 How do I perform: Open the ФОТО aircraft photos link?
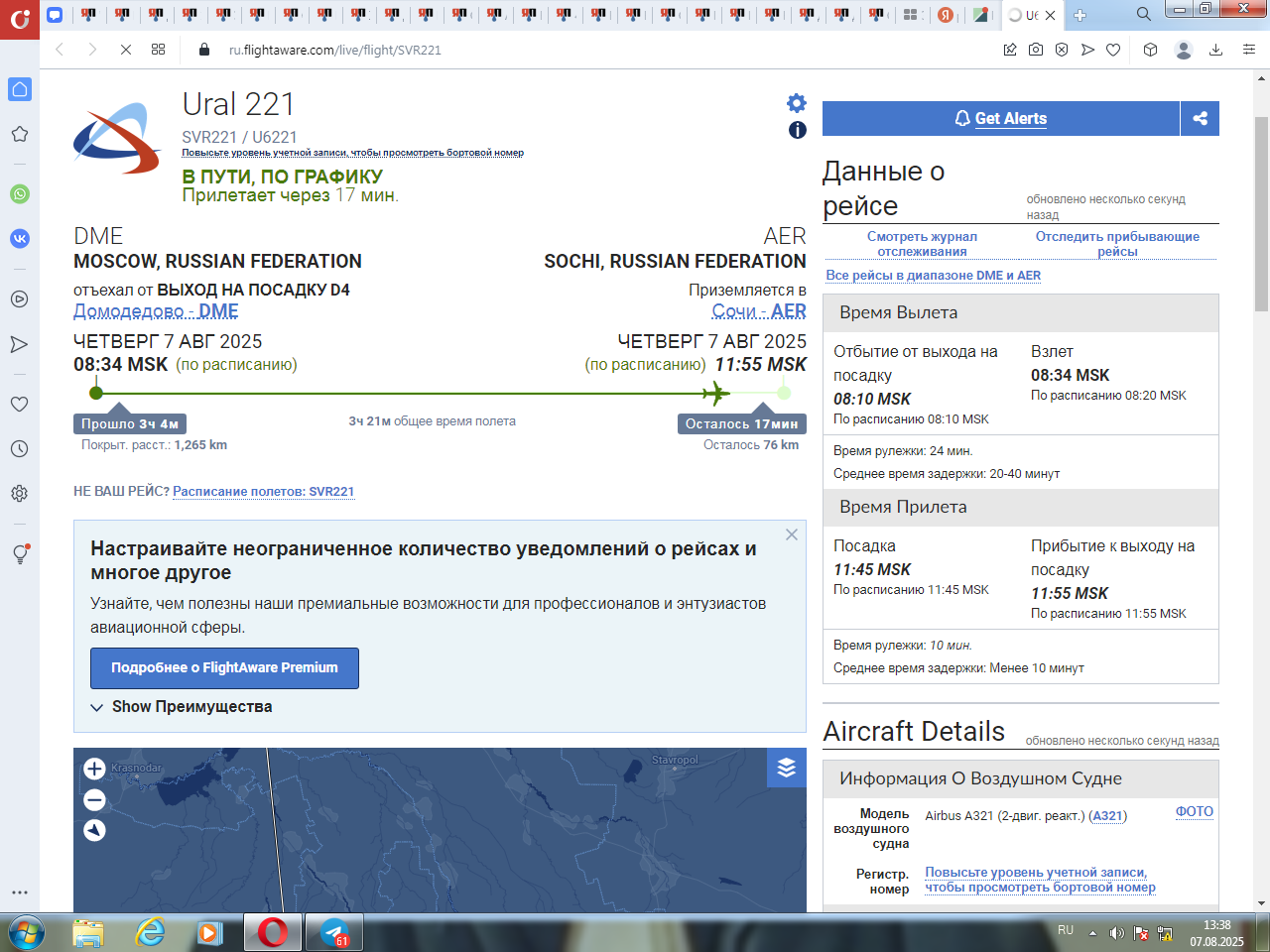click(1195, 811)
